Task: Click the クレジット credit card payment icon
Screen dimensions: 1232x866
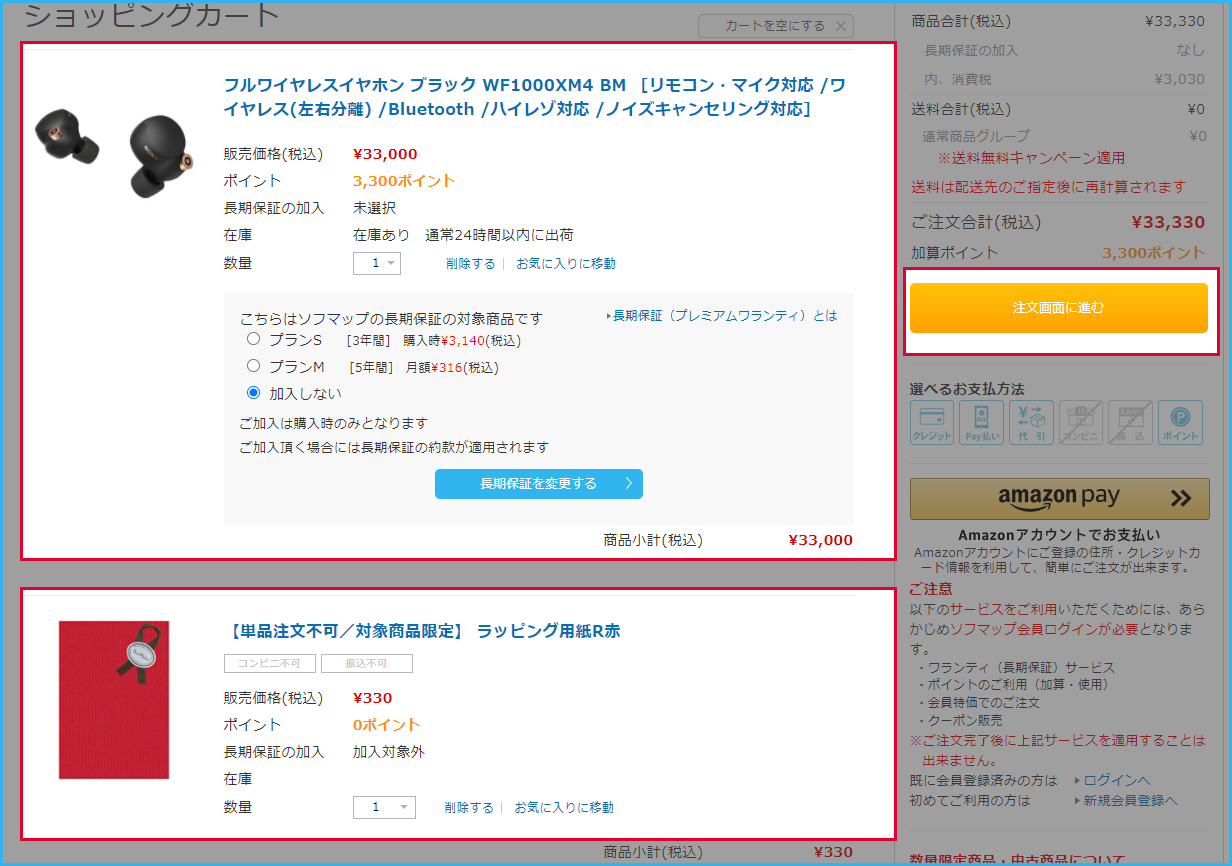Action: click(x=932, y=423)
